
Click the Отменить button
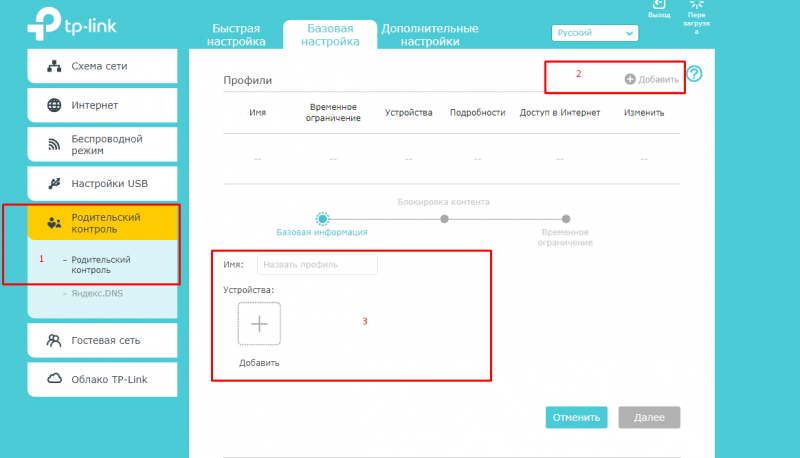pyautogui.click(x=575, y=418)
